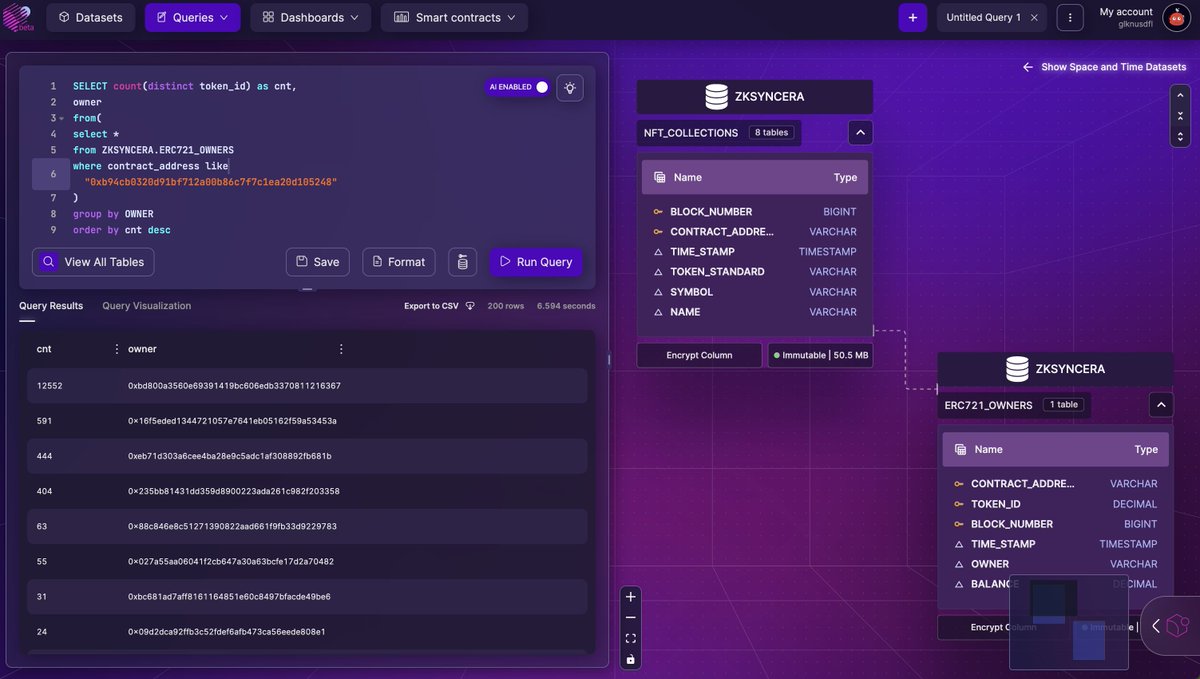Click the robot account avatar

click(x=1176, y=17)
